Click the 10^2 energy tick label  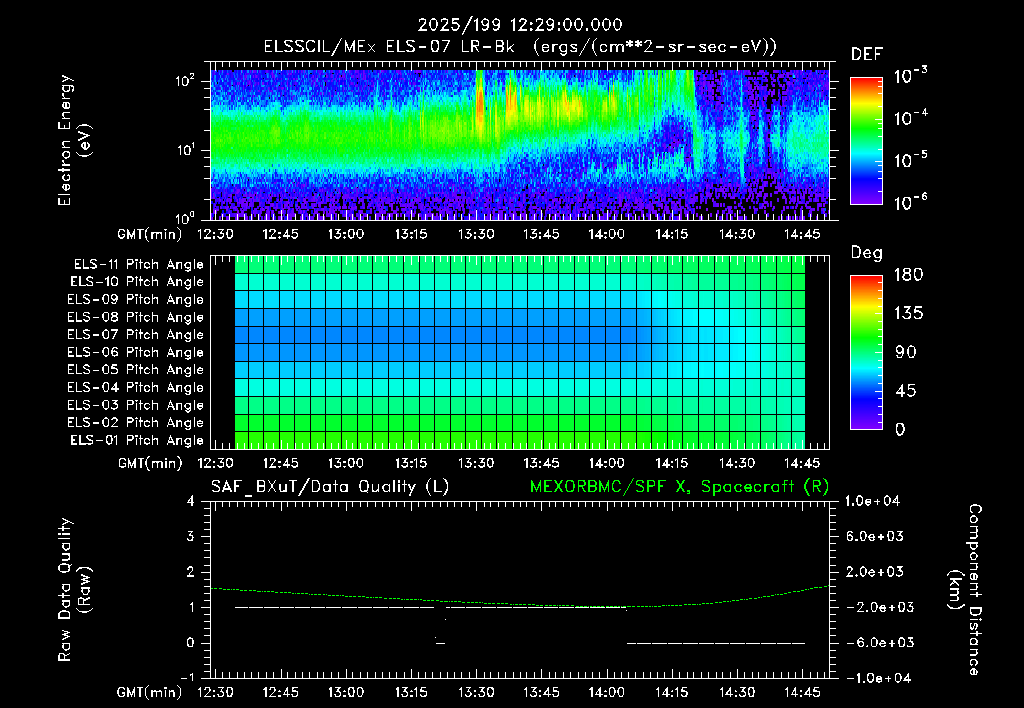tap(185, 81)
